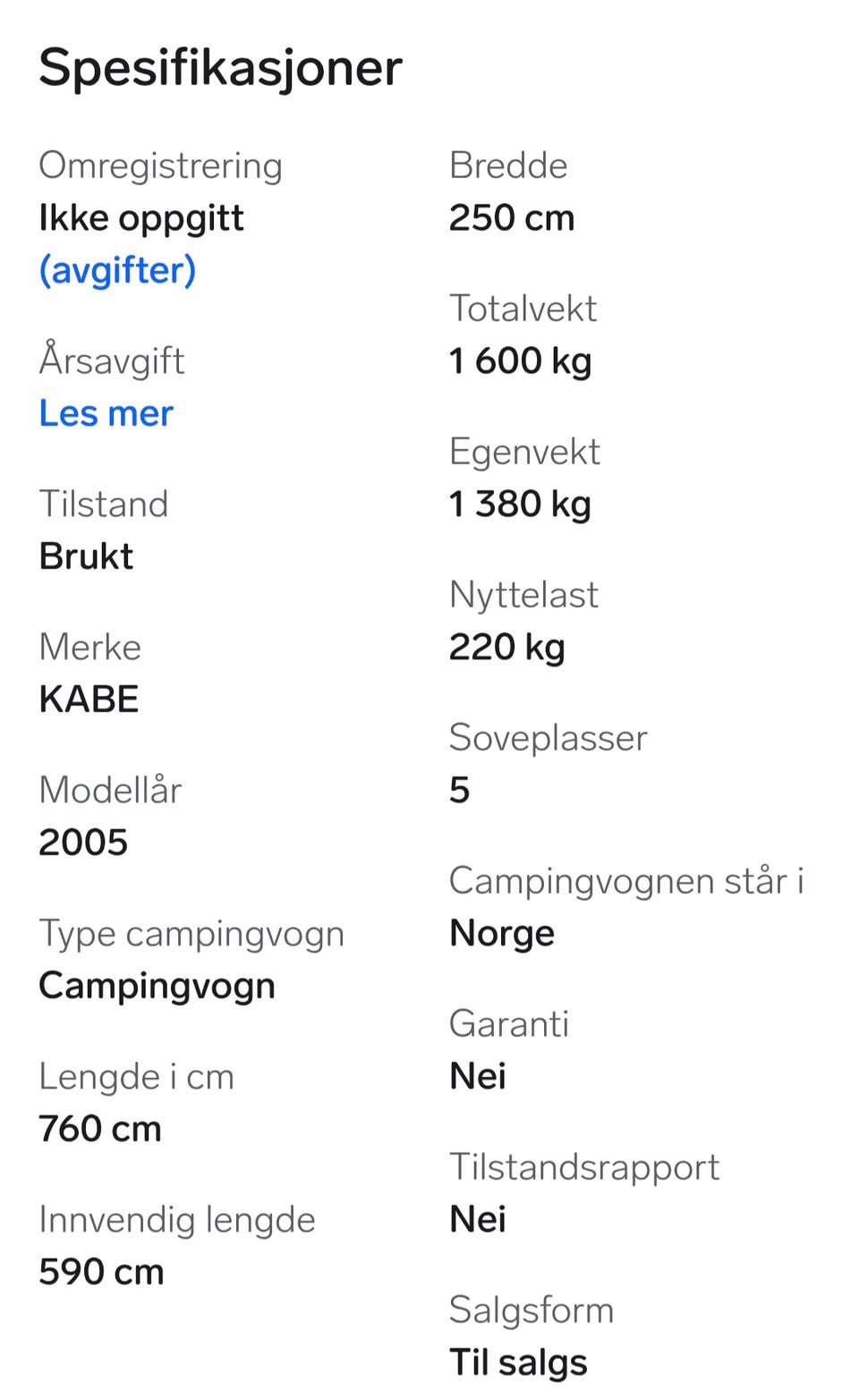Click the Egenvekt 1 380 kg value
Screen dimensions: 859x1400
(x=520, y=505)
